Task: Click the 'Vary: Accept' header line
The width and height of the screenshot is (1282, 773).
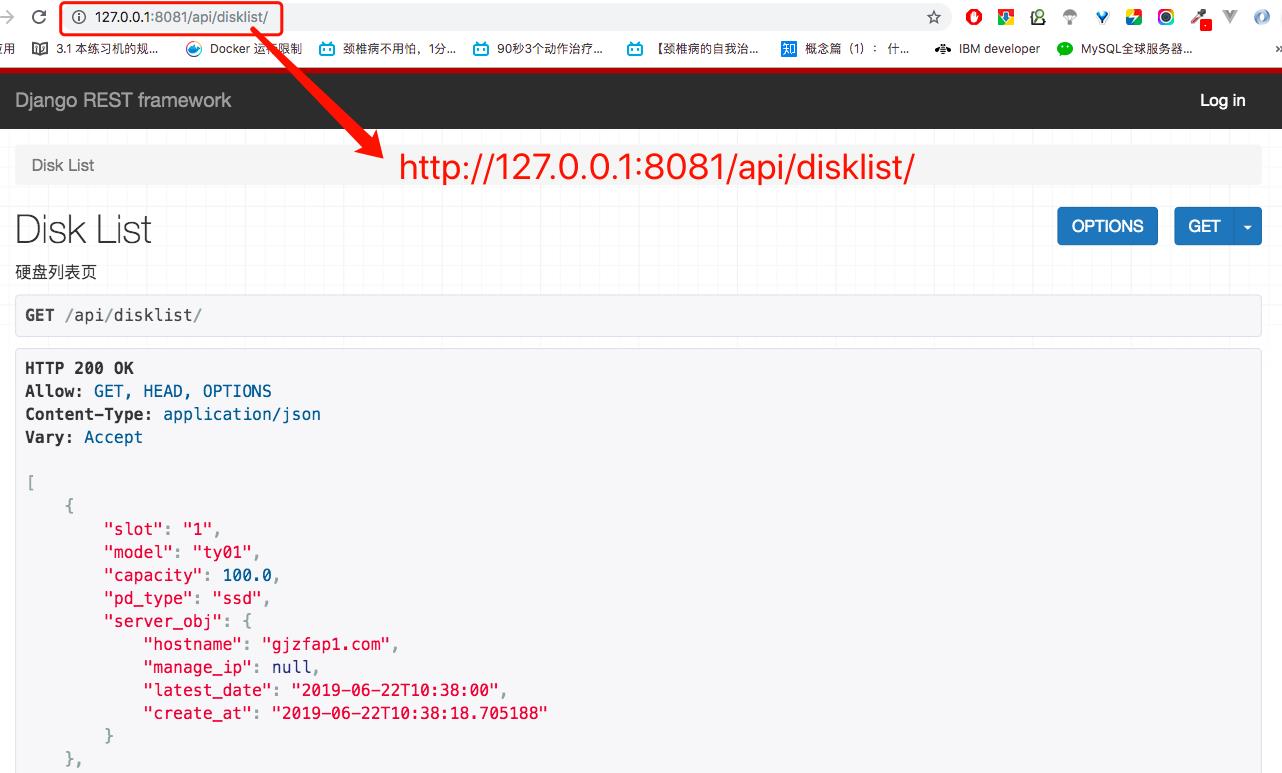Action: [x=84, y=437]
